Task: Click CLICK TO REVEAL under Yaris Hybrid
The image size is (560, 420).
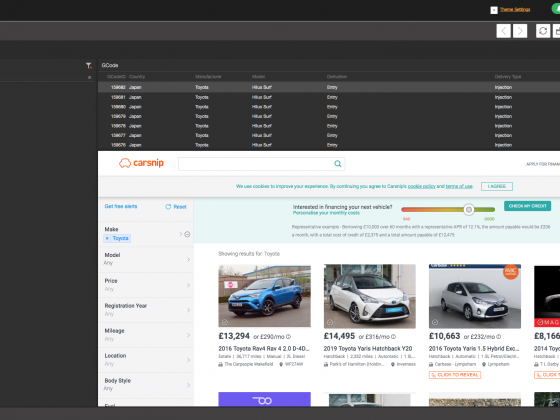Action: (x=455, y=375)
